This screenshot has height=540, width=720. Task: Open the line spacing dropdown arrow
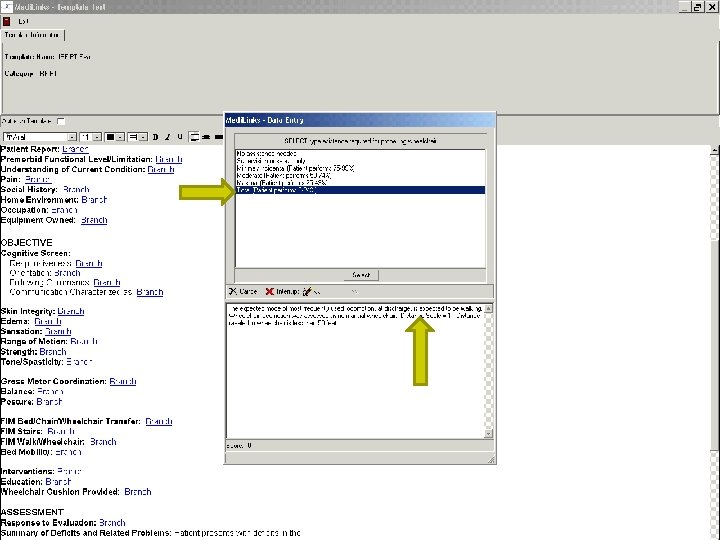click(x=143, y=137)
